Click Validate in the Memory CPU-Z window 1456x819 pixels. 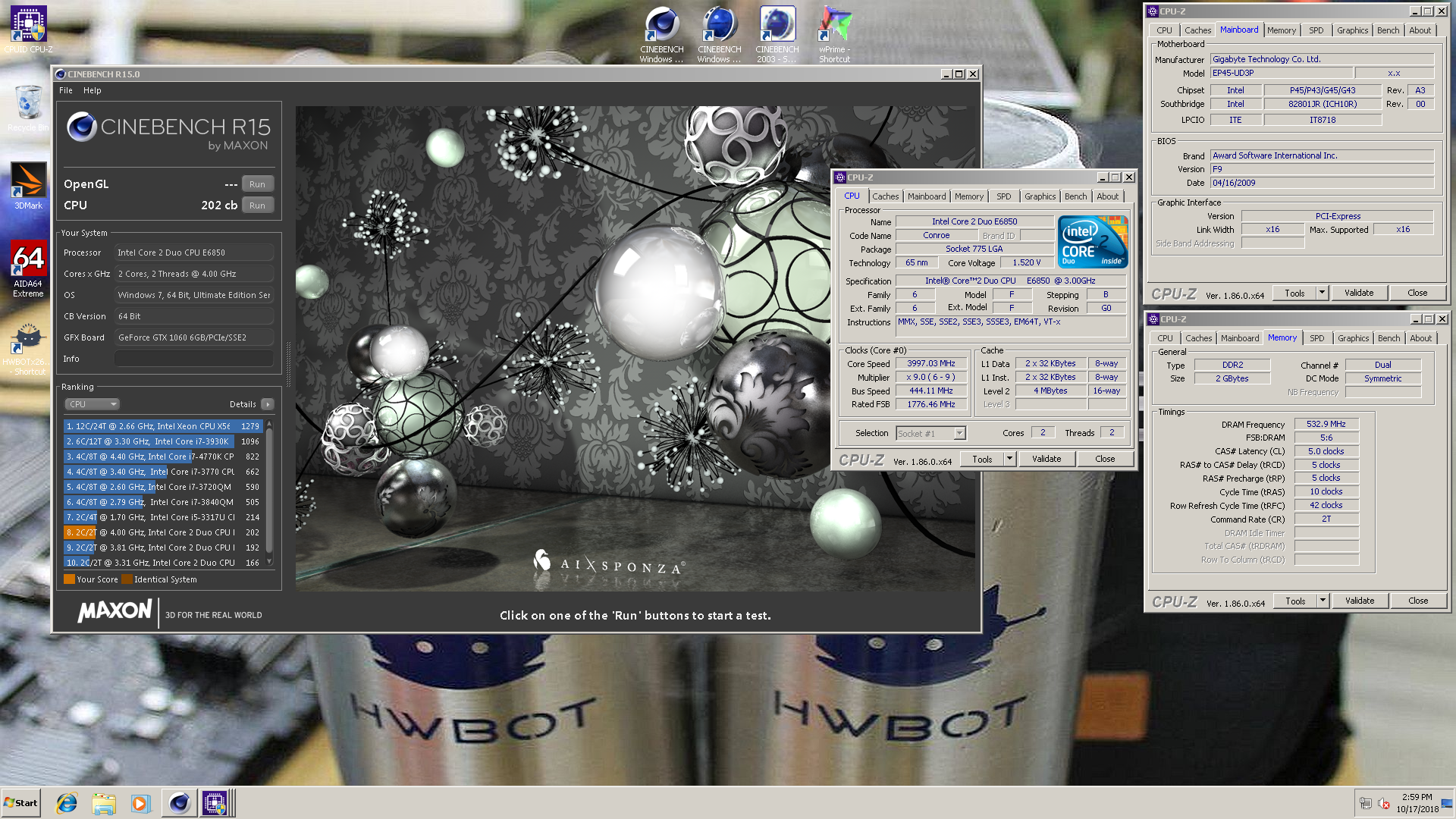click(x=1360, y=601)
